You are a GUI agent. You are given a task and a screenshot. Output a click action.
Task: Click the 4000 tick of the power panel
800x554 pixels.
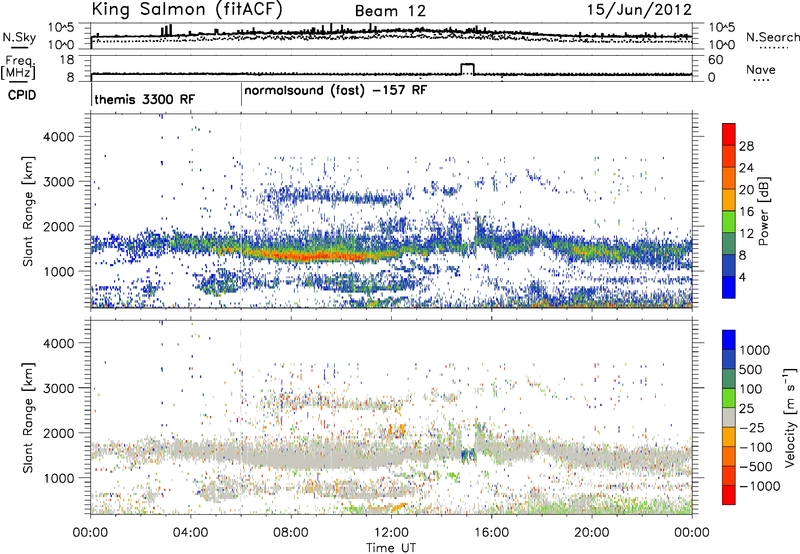[59, 137]
